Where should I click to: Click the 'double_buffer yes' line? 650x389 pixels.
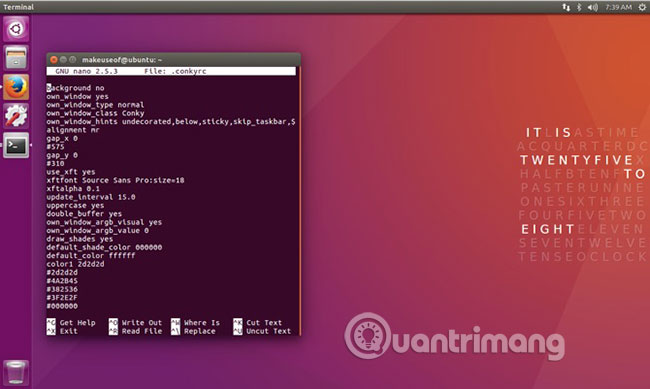point(84,214)
